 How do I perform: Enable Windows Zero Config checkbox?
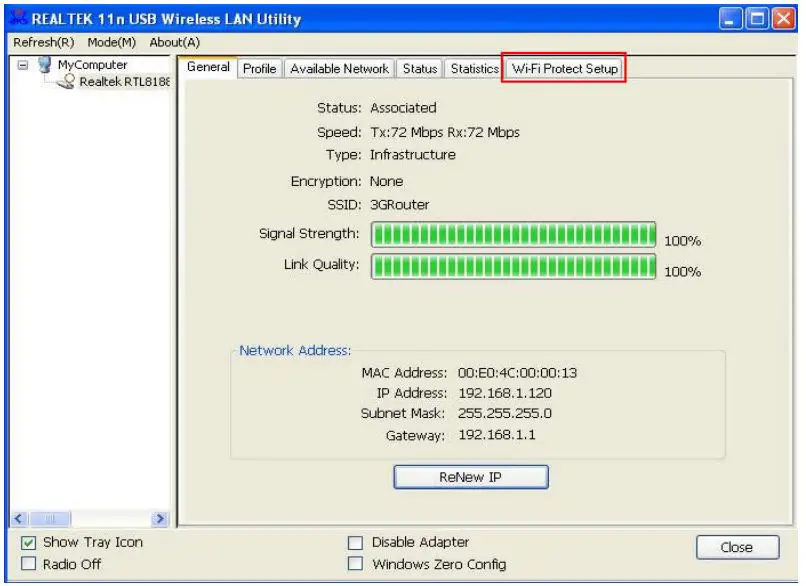(x=355, y=564)
